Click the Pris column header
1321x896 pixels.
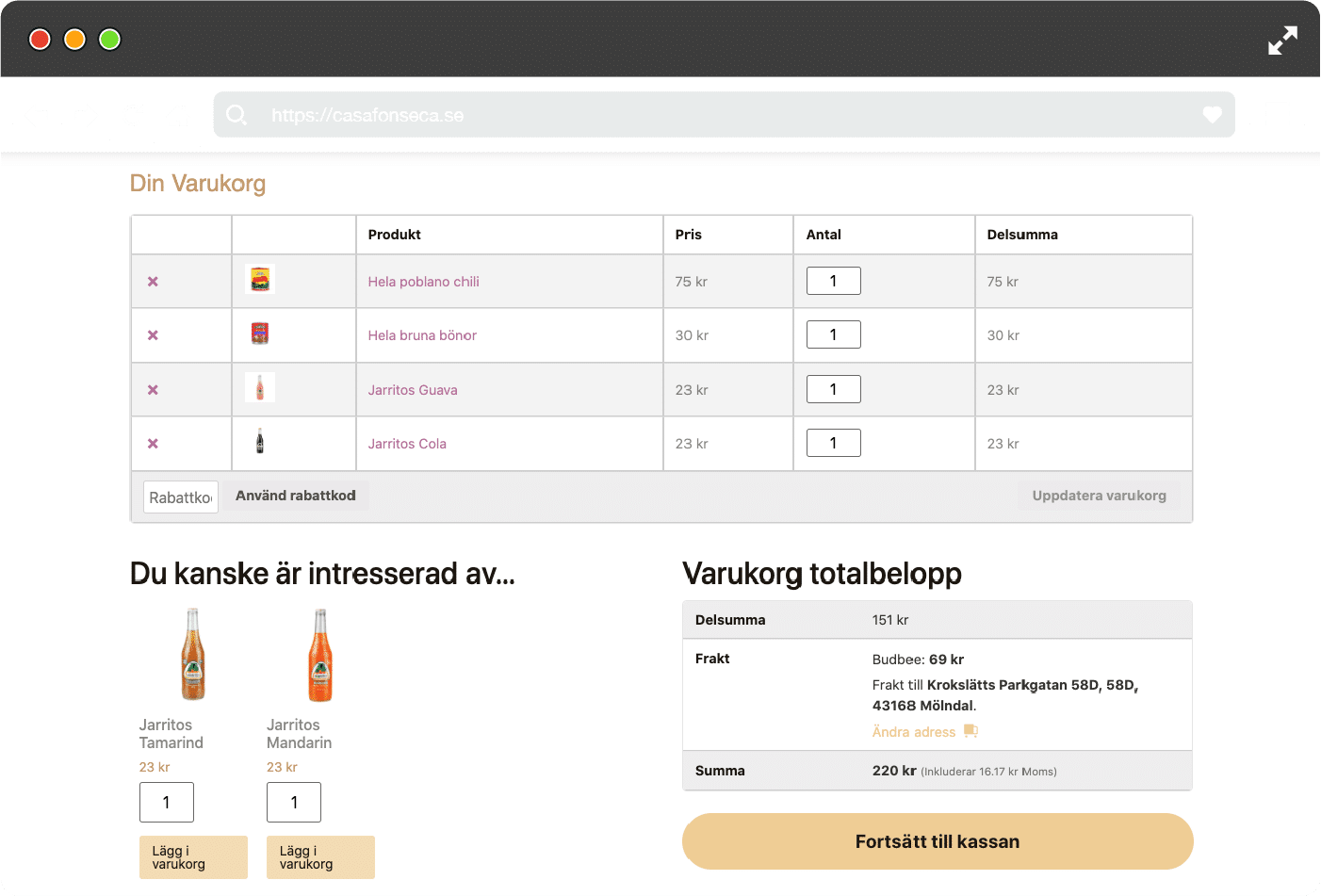coord(688,235)
